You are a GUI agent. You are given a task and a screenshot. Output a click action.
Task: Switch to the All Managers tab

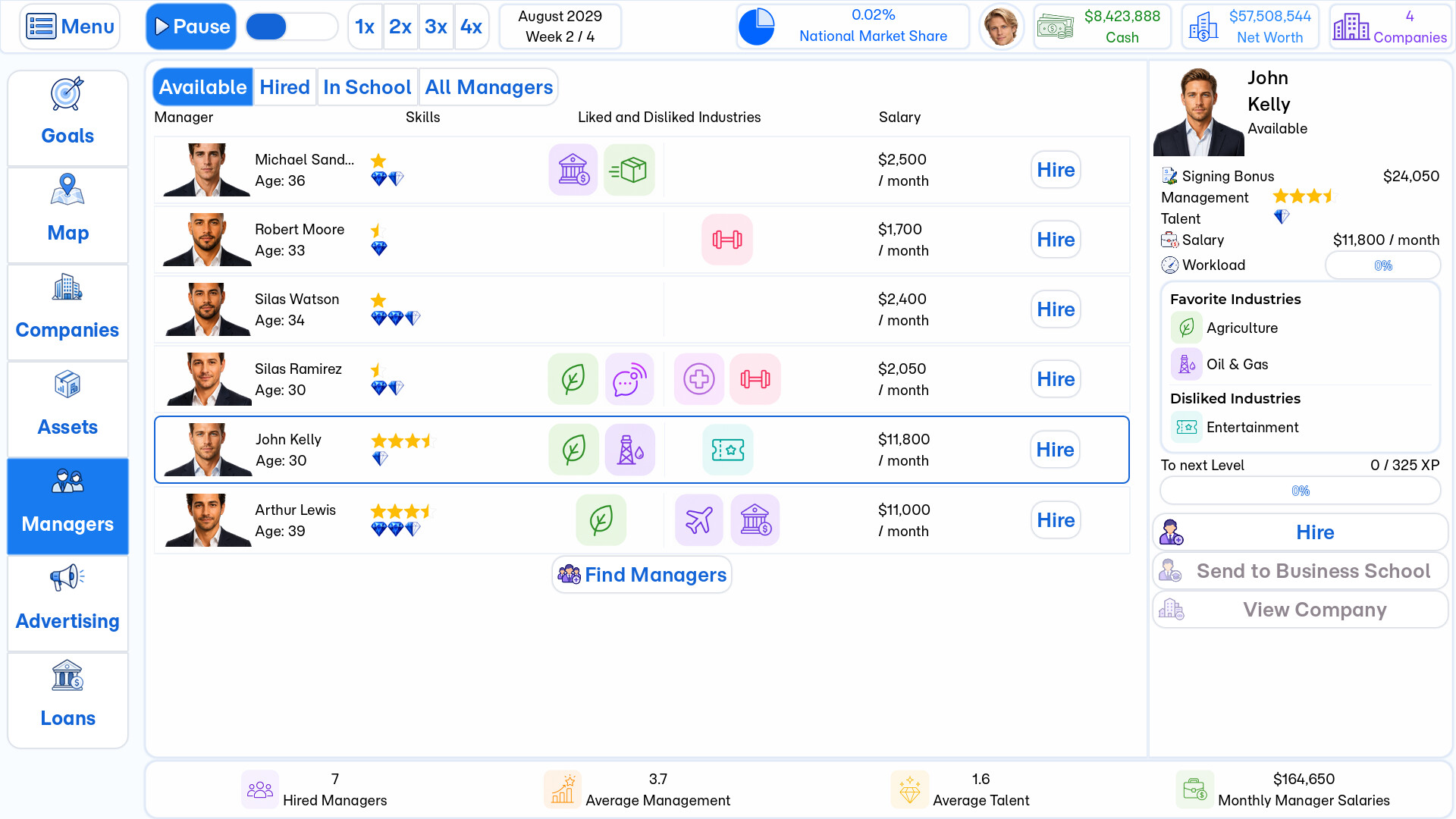coord(489,87)
